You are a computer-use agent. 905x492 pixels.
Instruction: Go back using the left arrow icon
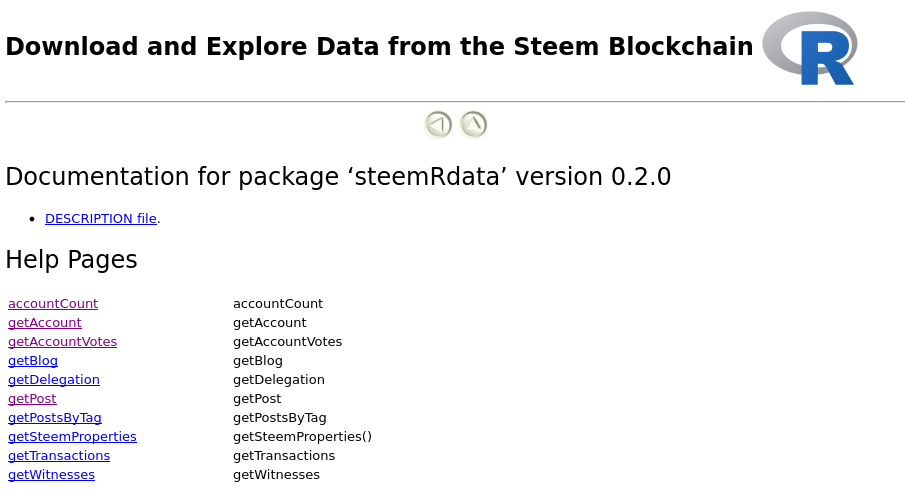(x=438, y=125)
